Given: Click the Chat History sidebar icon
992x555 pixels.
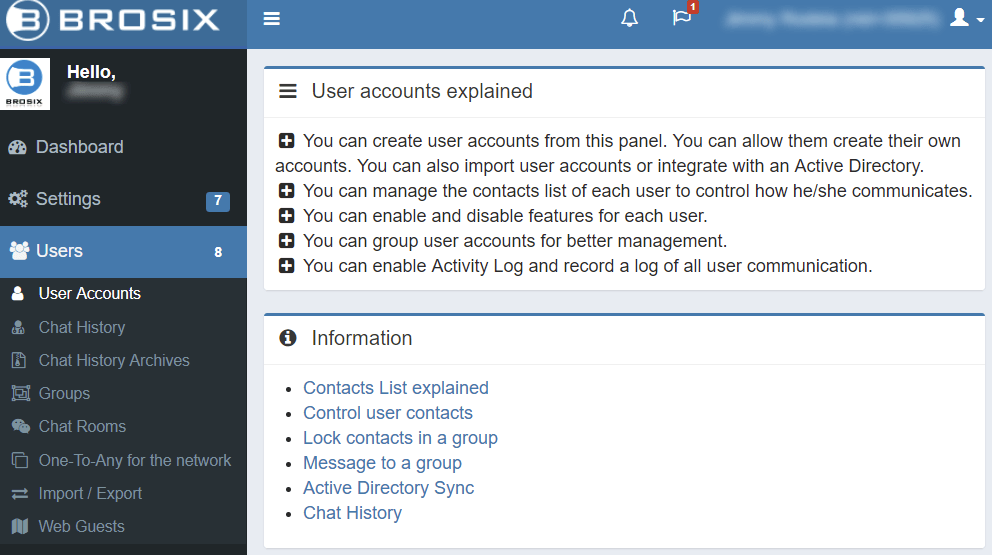Looking at the screenshot, I should pos(18,327).
